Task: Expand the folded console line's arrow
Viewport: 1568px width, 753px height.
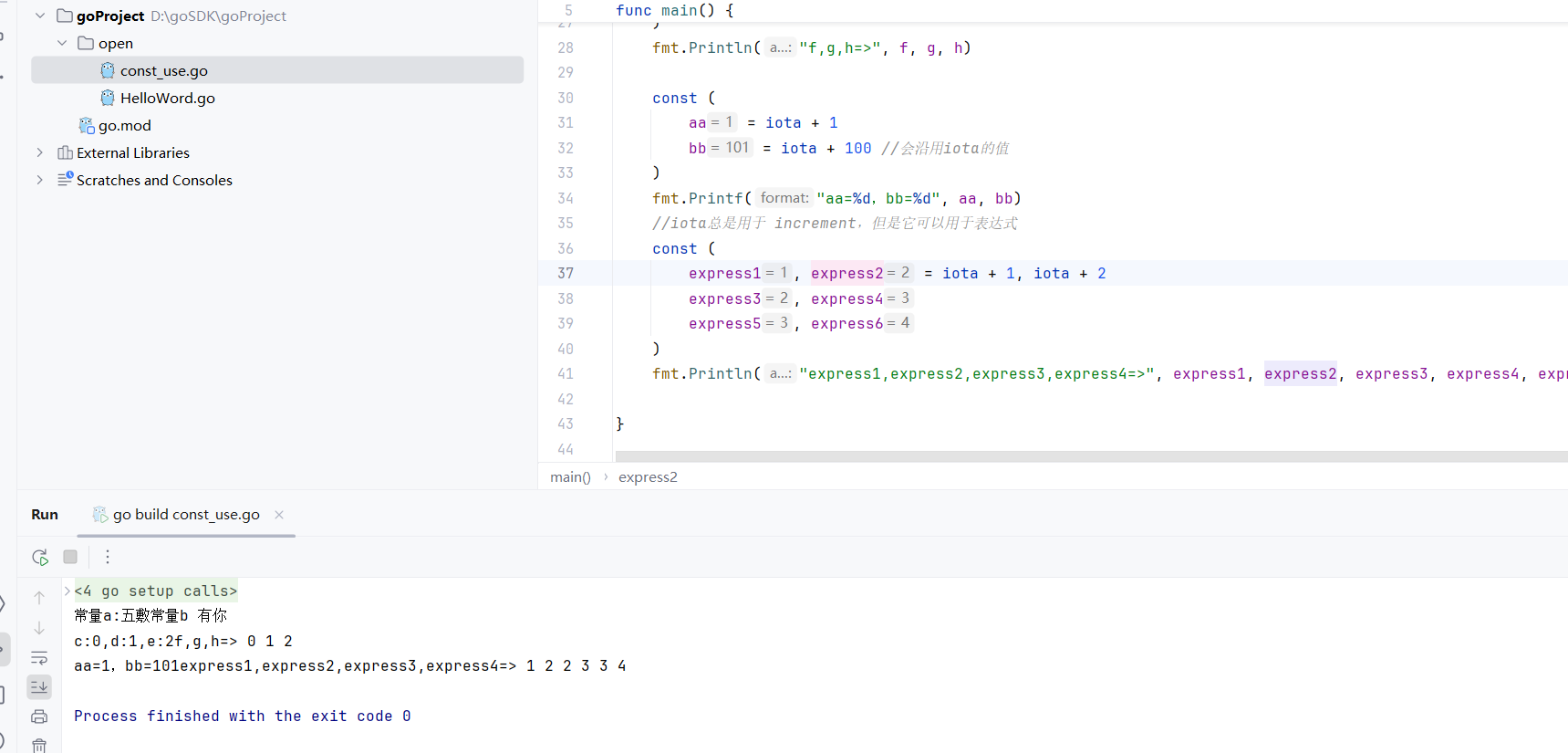Action: click(x=67, y=591)
